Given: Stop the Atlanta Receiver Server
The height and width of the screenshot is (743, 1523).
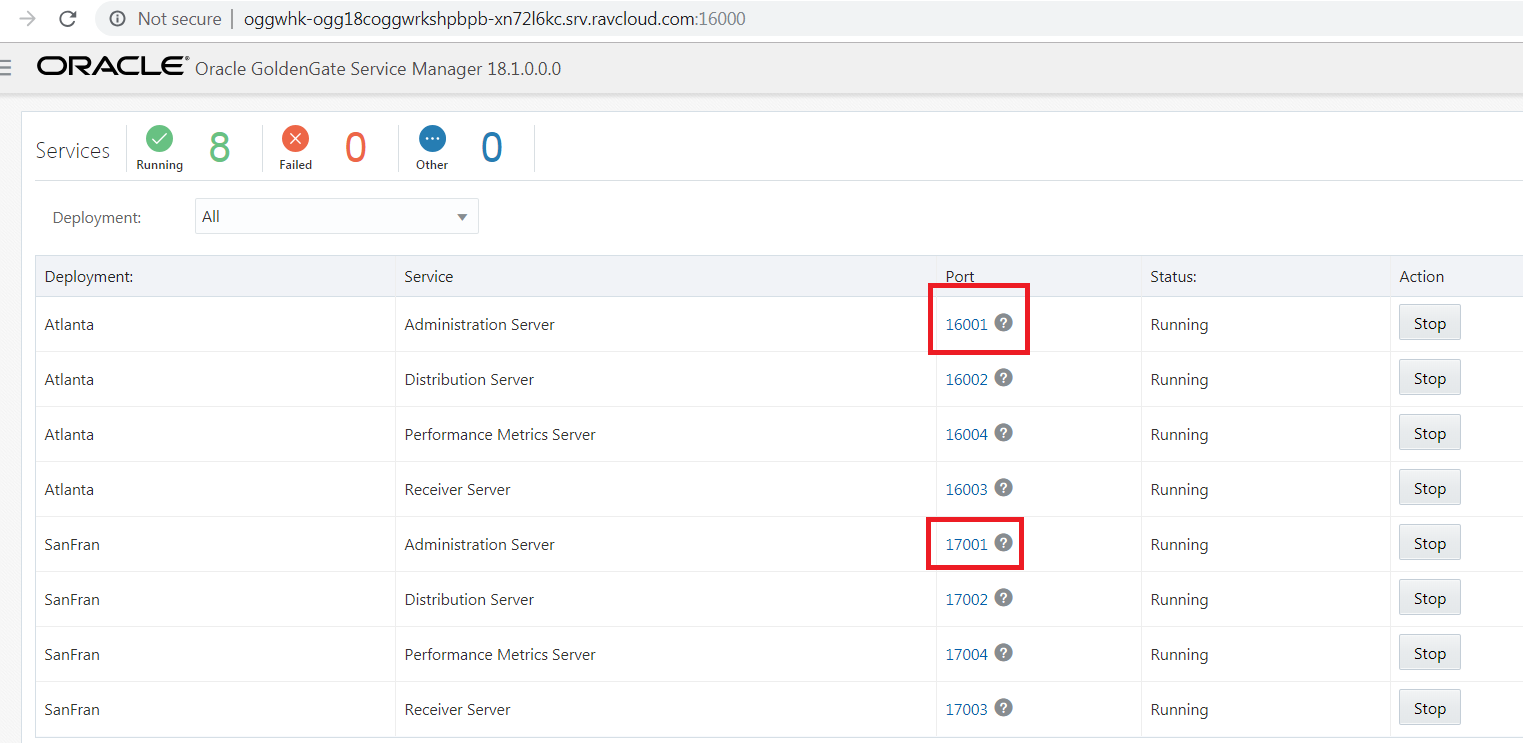Looking at the screenshot, I should point(1430,488).
